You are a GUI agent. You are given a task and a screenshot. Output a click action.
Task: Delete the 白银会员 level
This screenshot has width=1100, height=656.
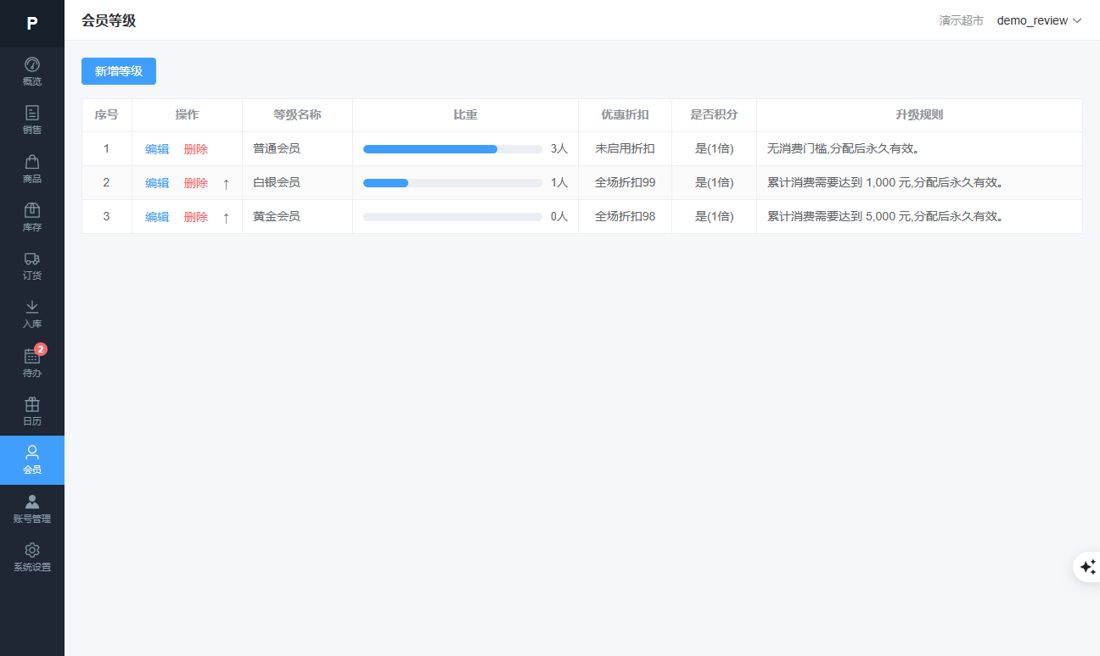(x=196, y=182)
